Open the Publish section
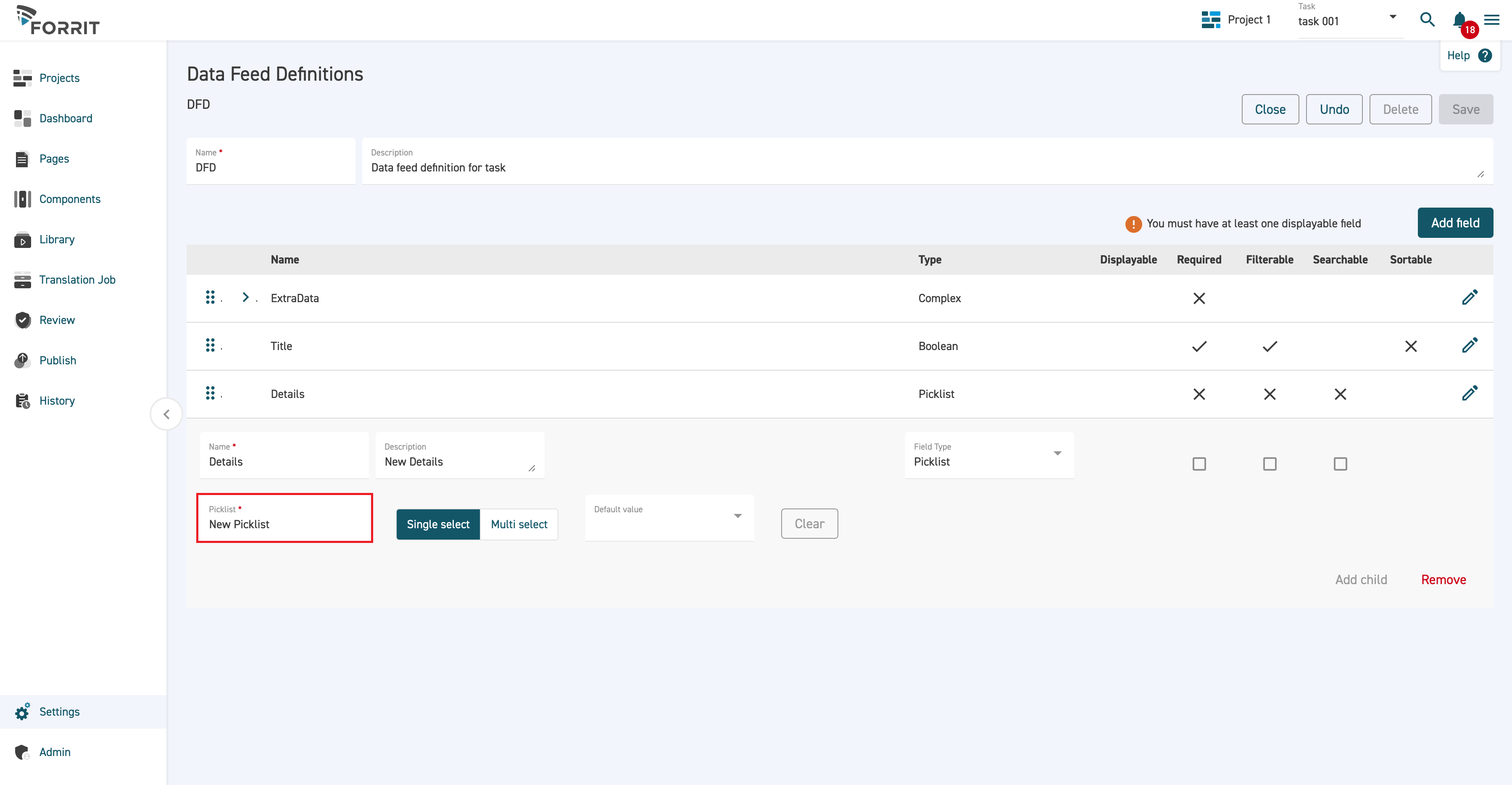Image resolution: width=1512 pixels, height=785 pixels. click(58, 361)
